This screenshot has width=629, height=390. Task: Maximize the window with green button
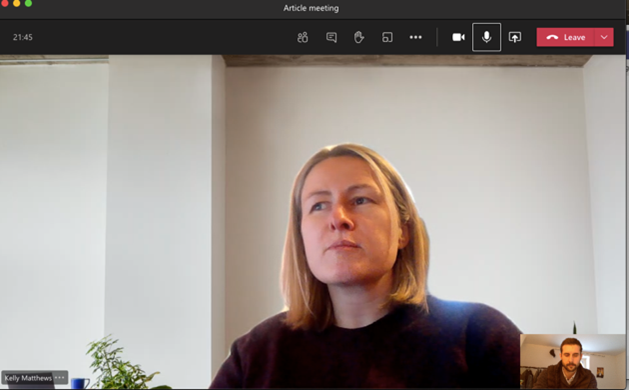pos(28,3)
